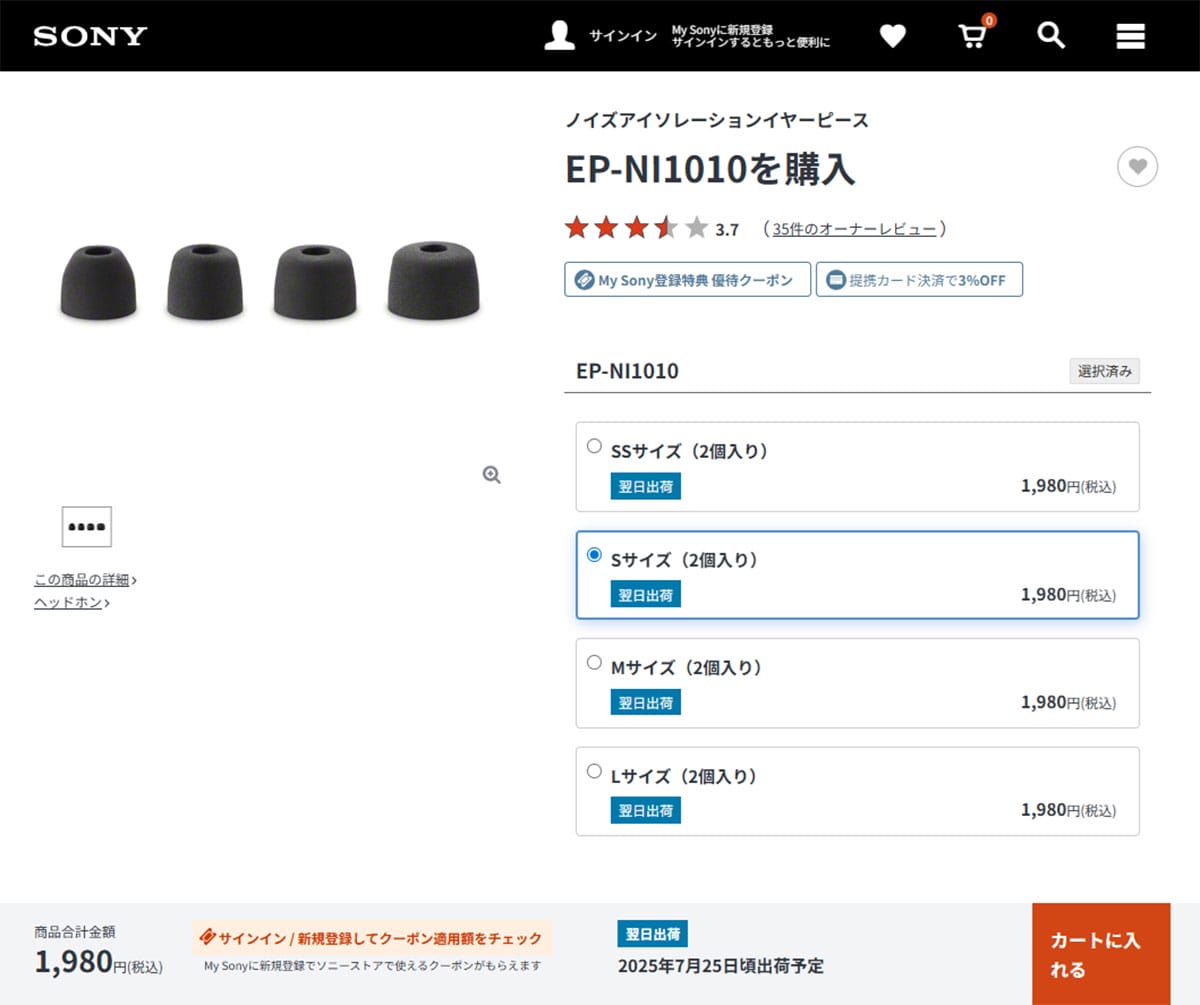Viewport: 1200px width, 1005px height.
Task: Open the shopping cart icon
Action: point(972,36)
